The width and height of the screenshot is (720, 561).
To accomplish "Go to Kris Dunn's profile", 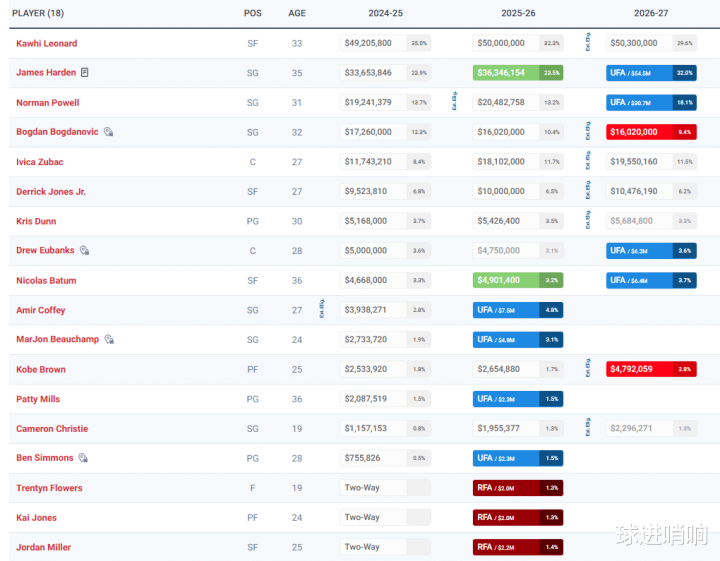I will point(36,221).
